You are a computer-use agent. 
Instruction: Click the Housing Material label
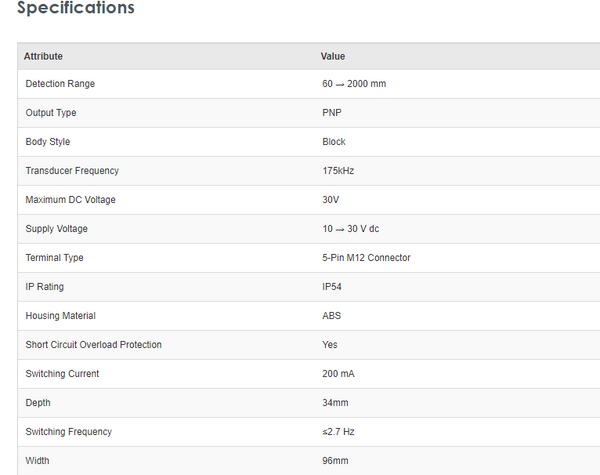click(x=61, y=316)
